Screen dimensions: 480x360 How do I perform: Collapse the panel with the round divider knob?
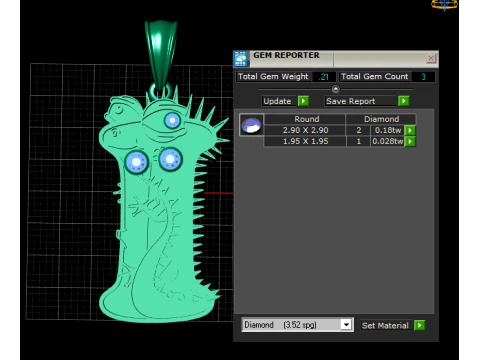(336, 89)
